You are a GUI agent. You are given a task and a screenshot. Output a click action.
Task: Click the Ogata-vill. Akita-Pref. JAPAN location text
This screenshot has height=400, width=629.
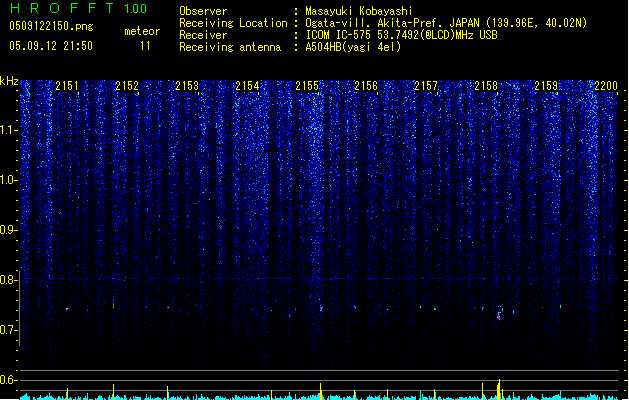pos(446,23)
